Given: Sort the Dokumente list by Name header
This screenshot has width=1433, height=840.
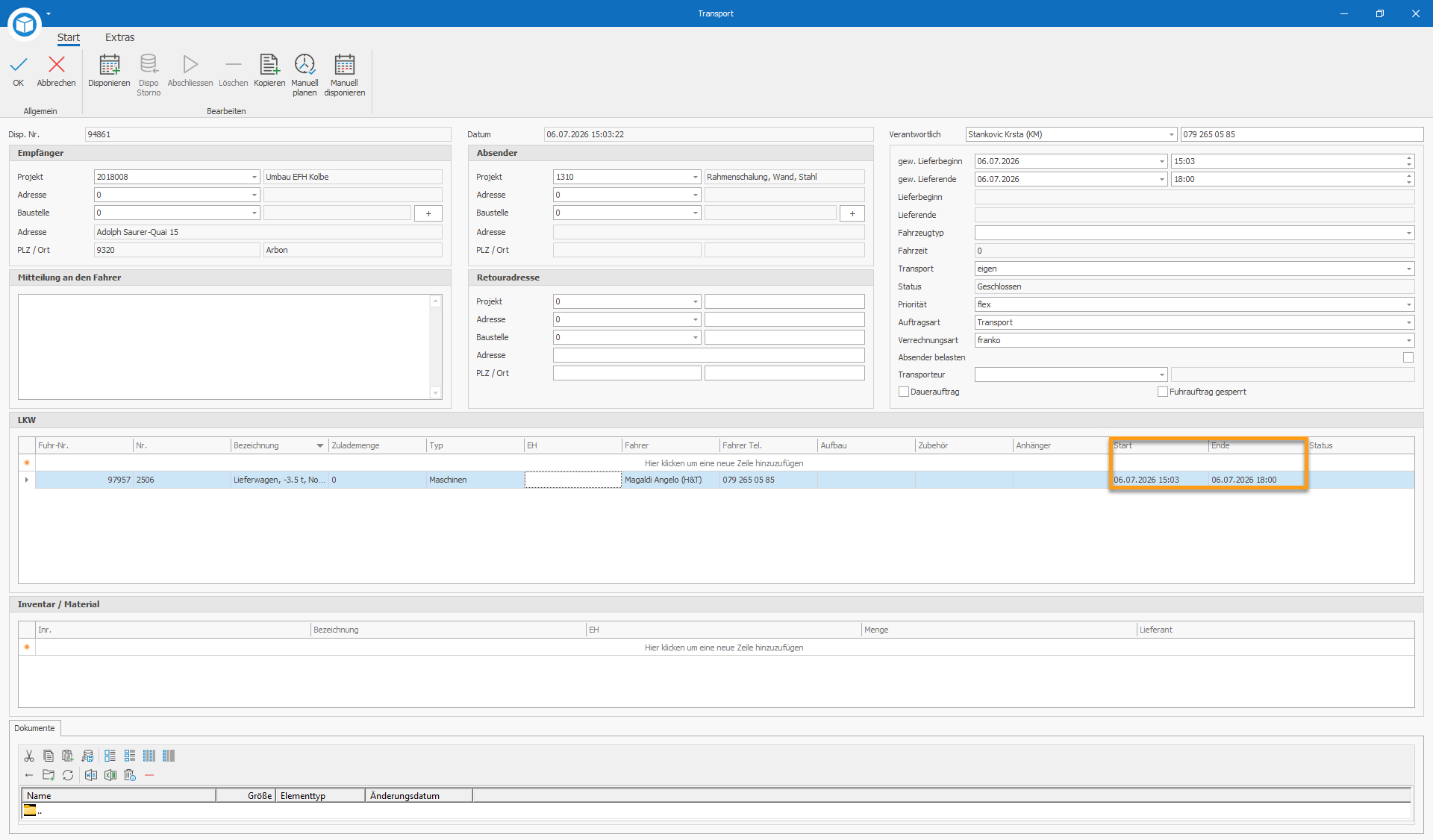Looking at the screenshot, I should 119,796.
